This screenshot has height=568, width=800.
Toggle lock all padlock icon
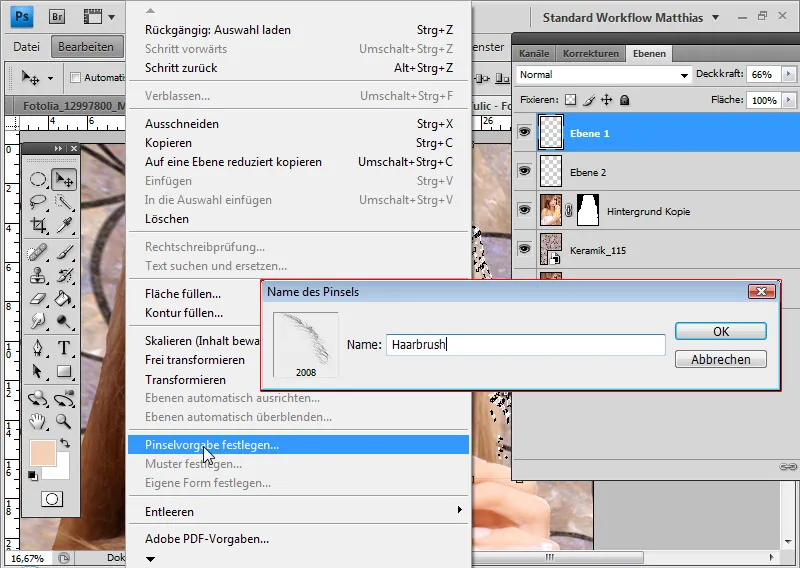(624, 100)
